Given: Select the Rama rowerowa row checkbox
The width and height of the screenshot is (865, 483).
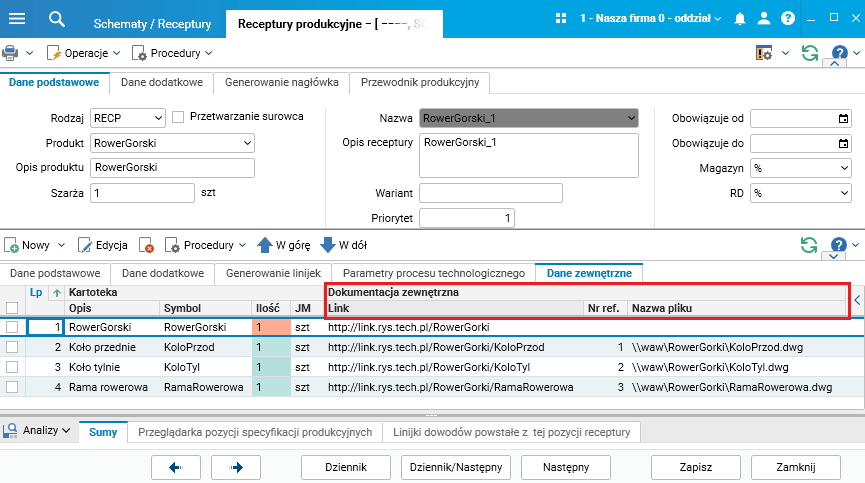Looking at the screenshot, I should [12, 387].
